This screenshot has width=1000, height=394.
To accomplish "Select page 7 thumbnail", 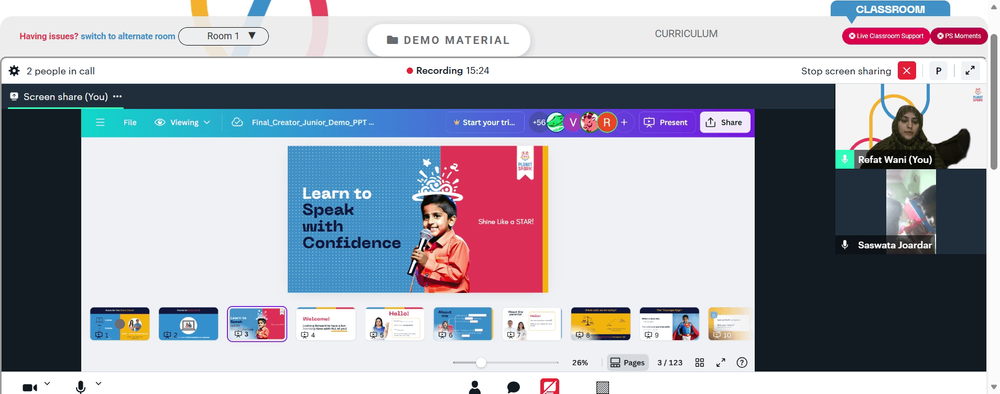I will point(532,324).
